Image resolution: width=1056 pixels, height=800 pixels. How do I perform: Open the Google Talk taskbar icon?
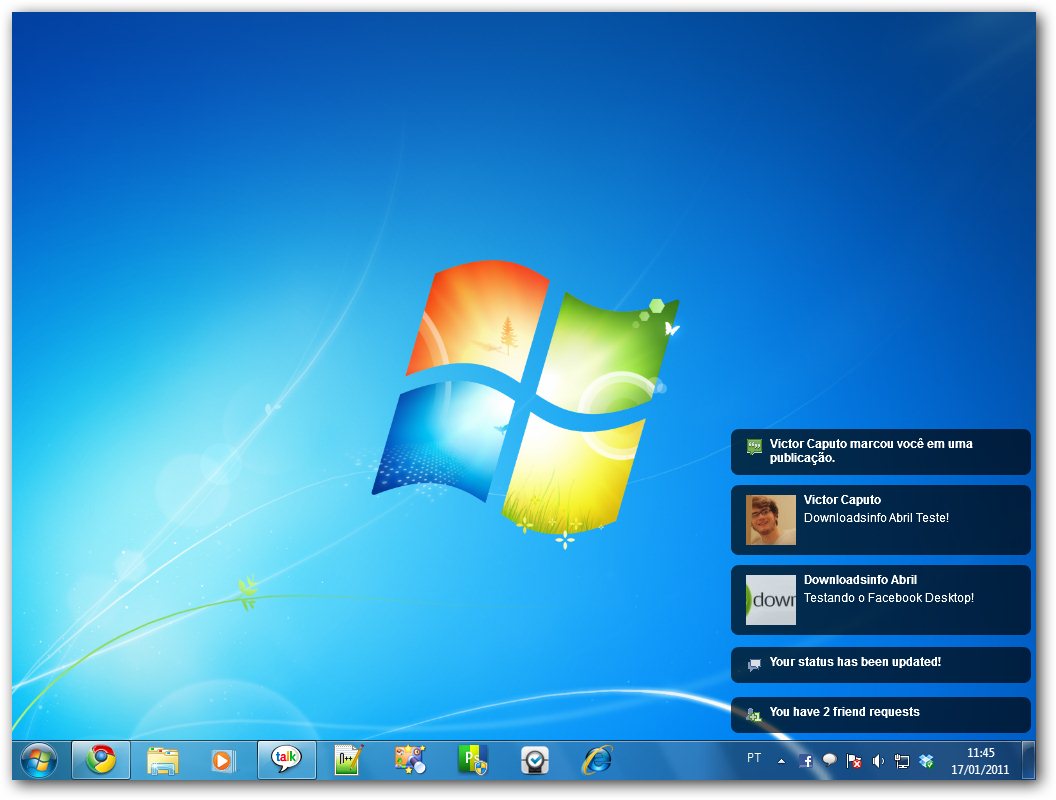(x=286, y=760)
